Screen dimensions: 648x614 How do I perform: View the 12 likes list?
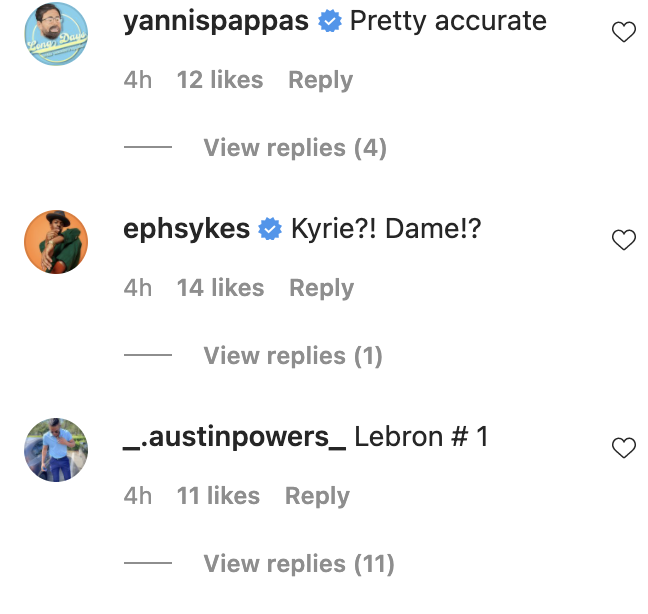point(220,80)
